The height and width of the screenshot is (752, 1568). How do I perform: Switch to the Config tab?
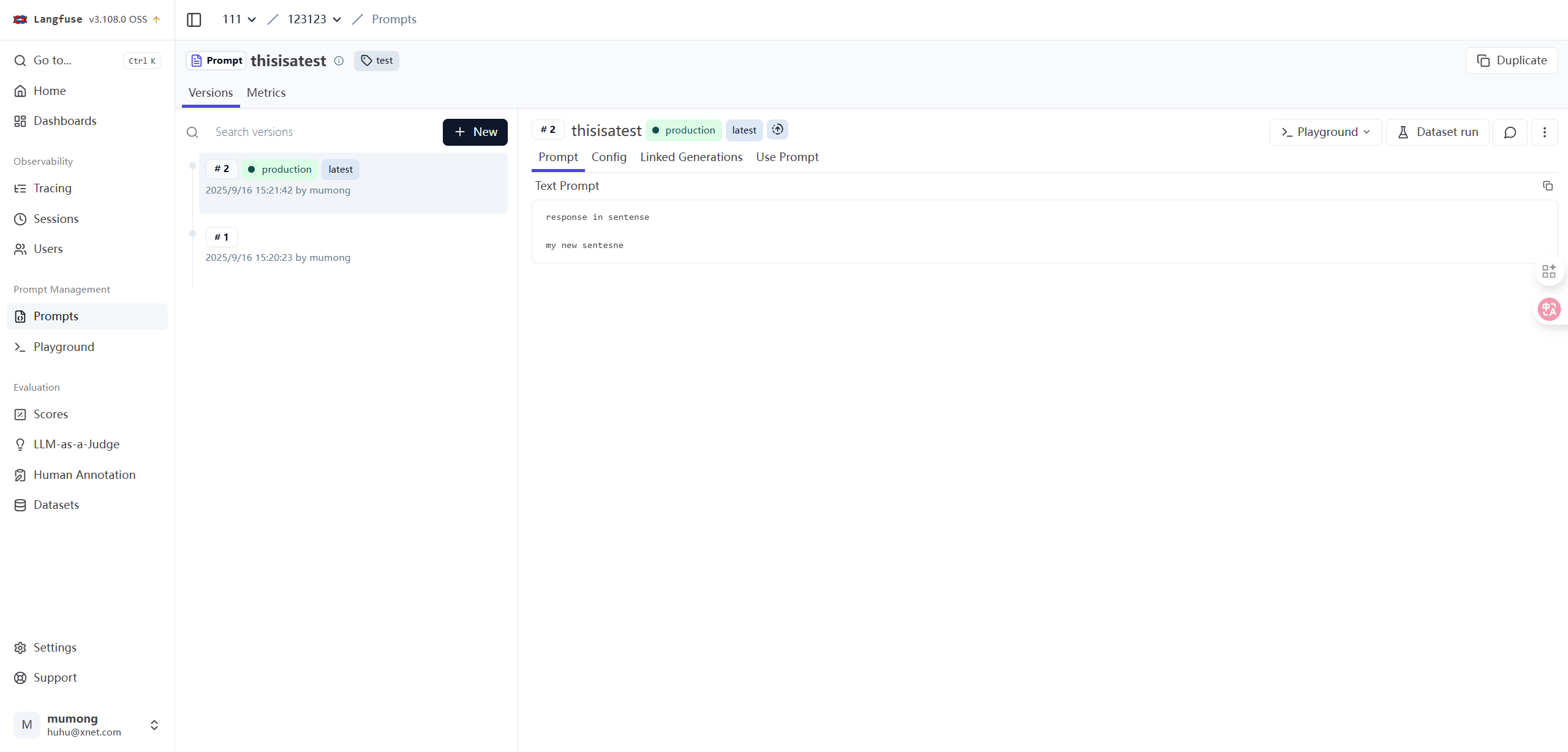coord(609,157)
